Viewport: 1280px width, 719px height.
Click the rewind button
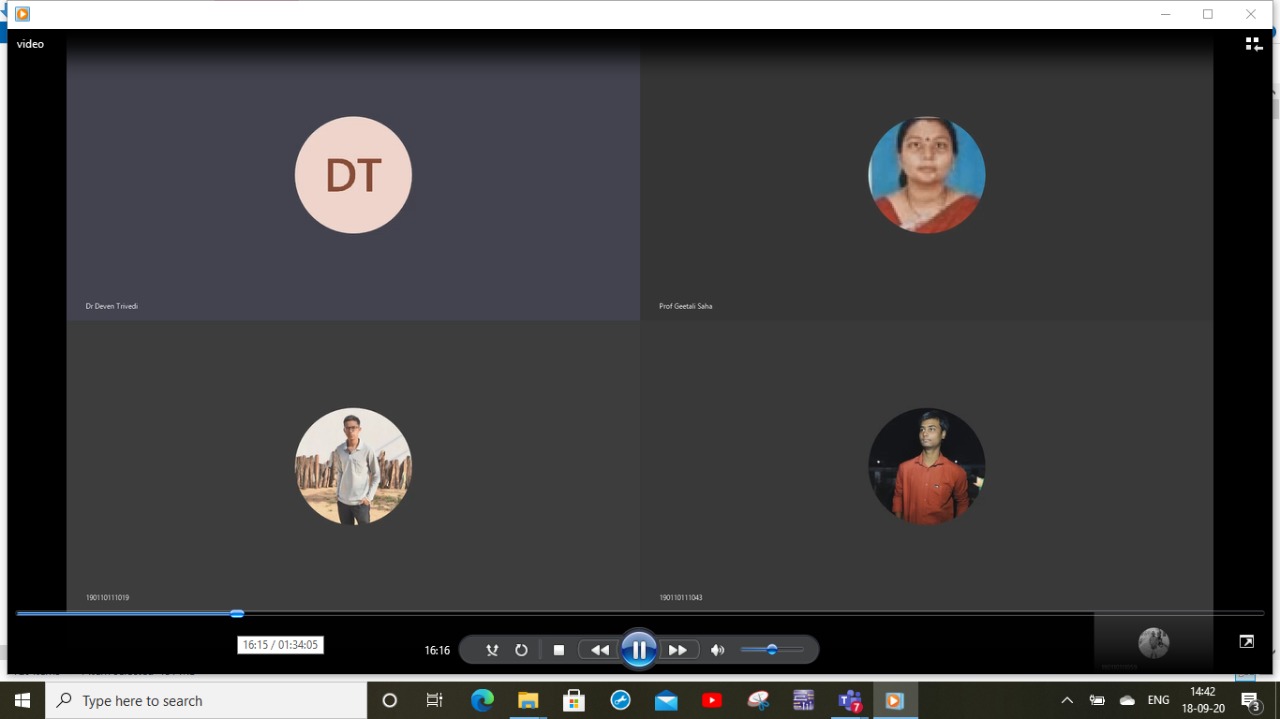599,650
